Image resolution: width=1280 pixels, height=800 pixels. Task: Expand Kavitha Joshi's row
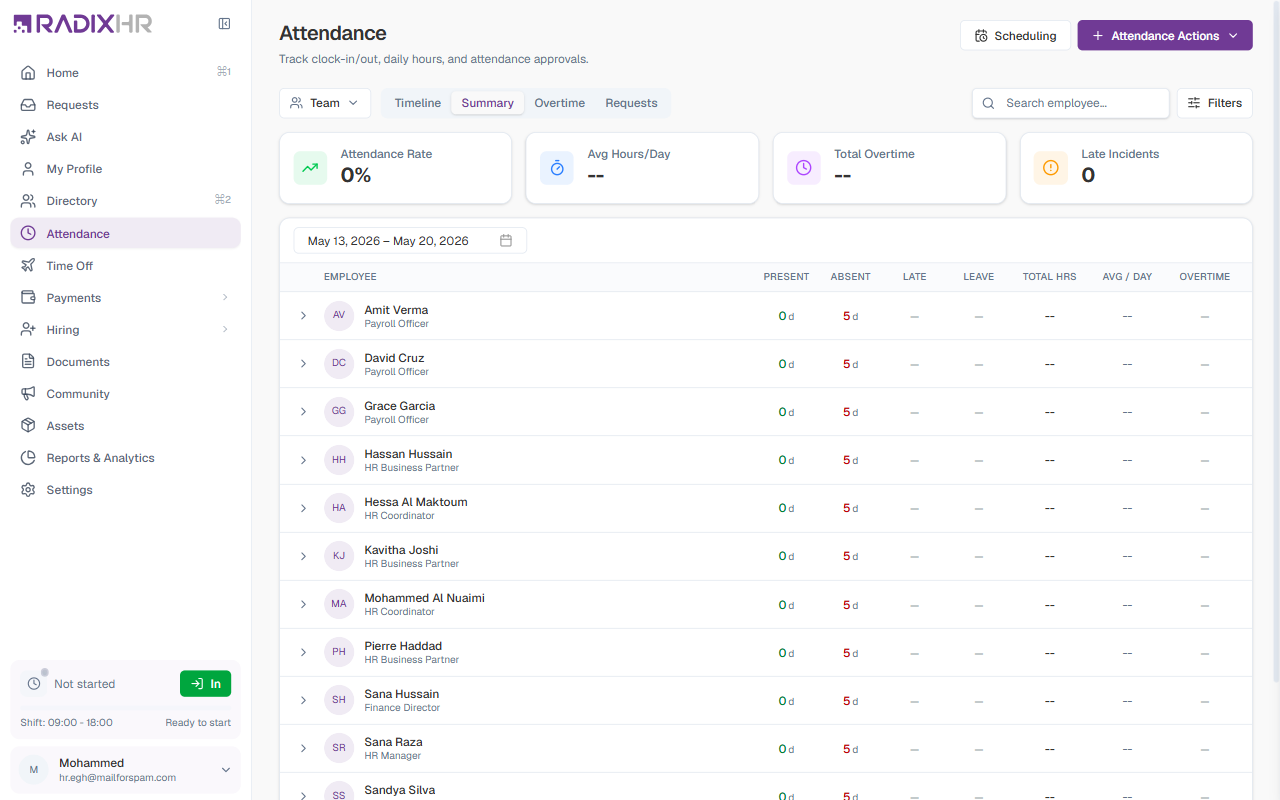pyautogui.click(x=303, y=556)
